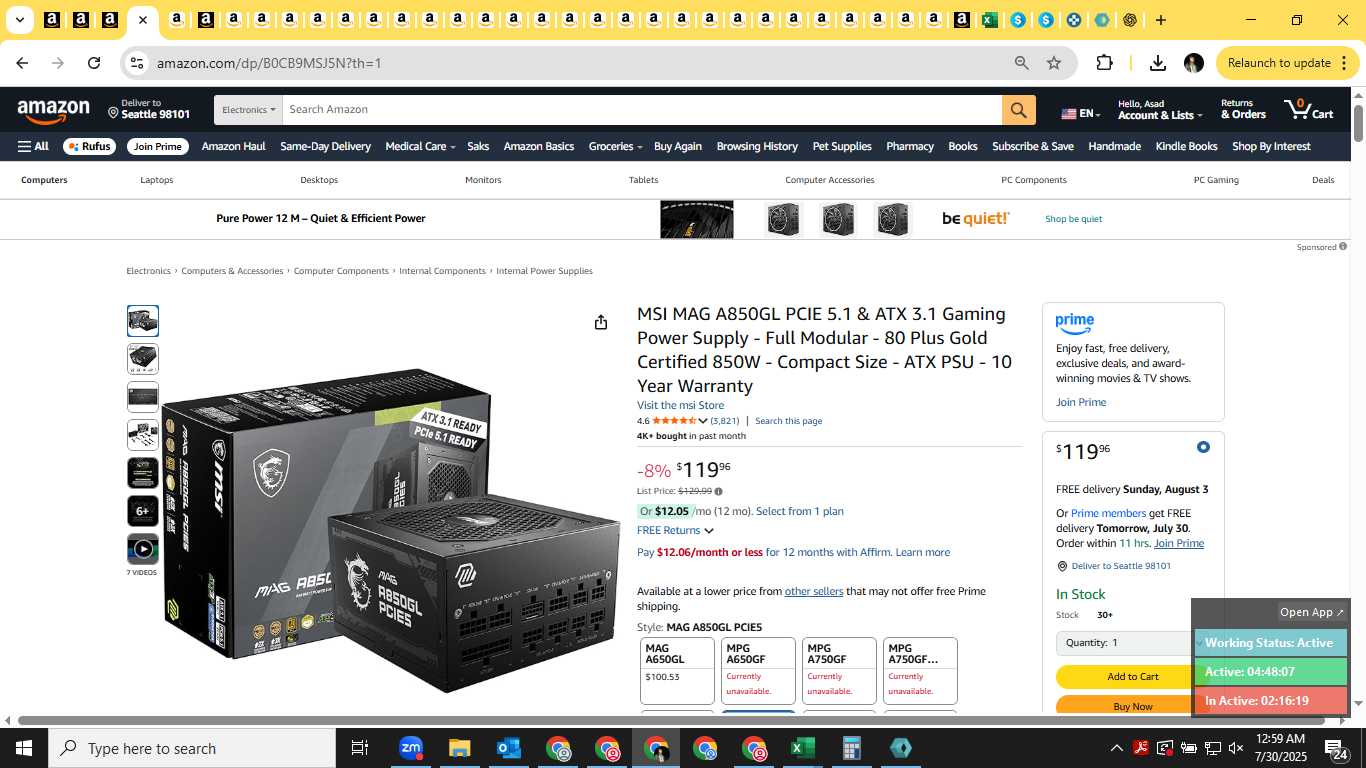Select the MAG A650GL style option
The width and height of the screenshot is (1366, 768).
pyautogui.click(x=677, y=671)
